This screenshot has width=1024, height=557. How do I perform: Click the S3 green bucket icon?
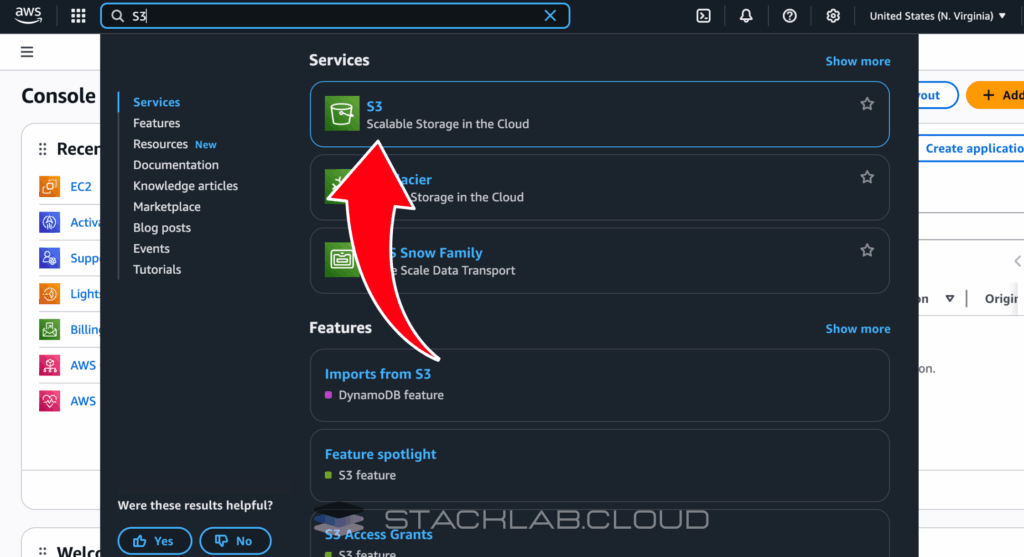tap(342, 114)
